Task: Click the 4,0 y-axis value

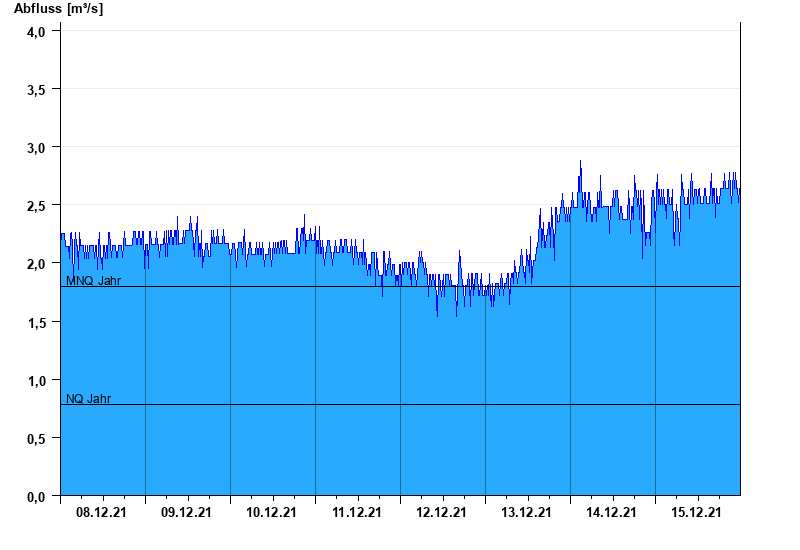Action: coord(36,32)
